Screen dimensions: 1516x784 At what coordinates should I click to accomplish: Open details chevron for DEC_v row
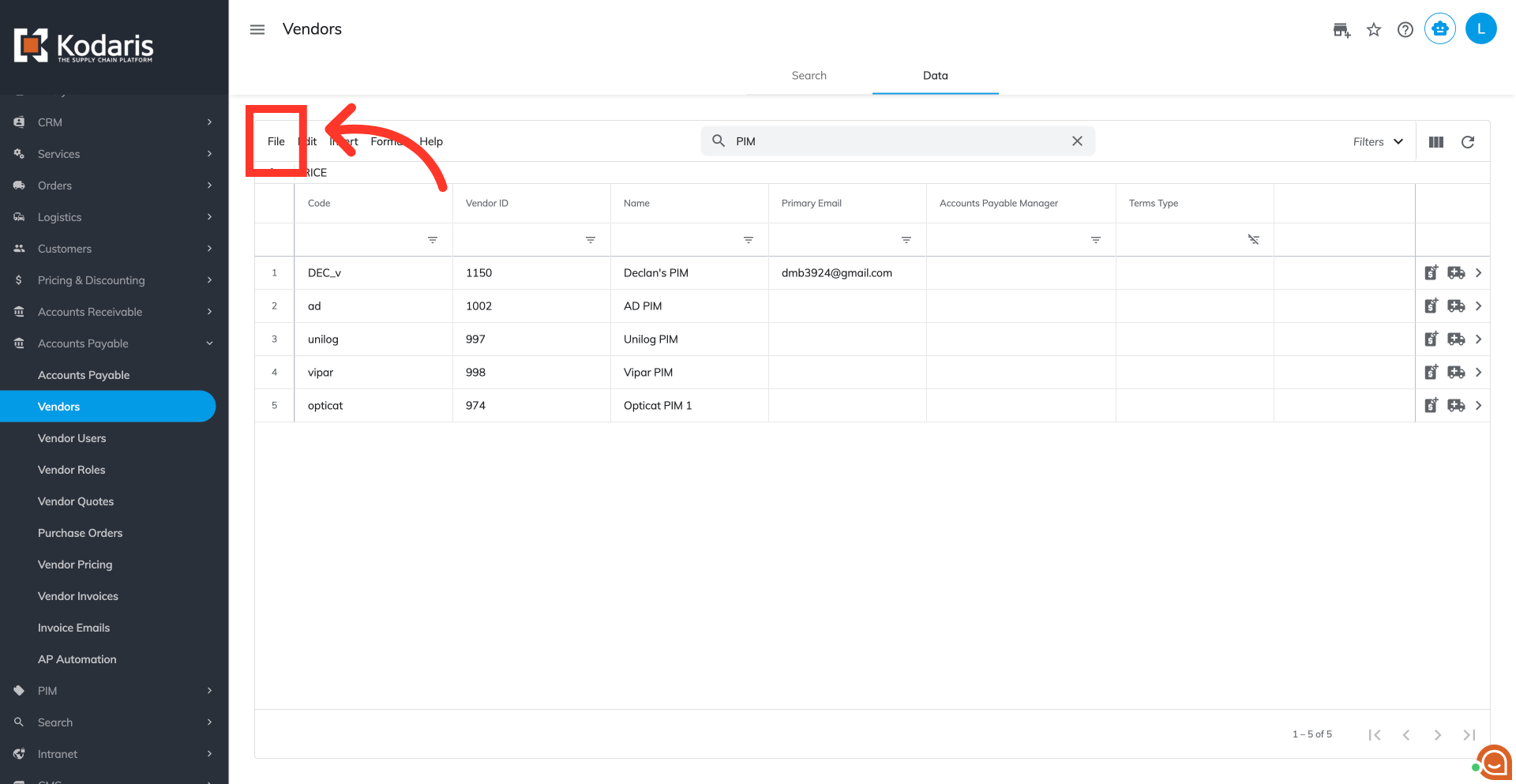1479,273
